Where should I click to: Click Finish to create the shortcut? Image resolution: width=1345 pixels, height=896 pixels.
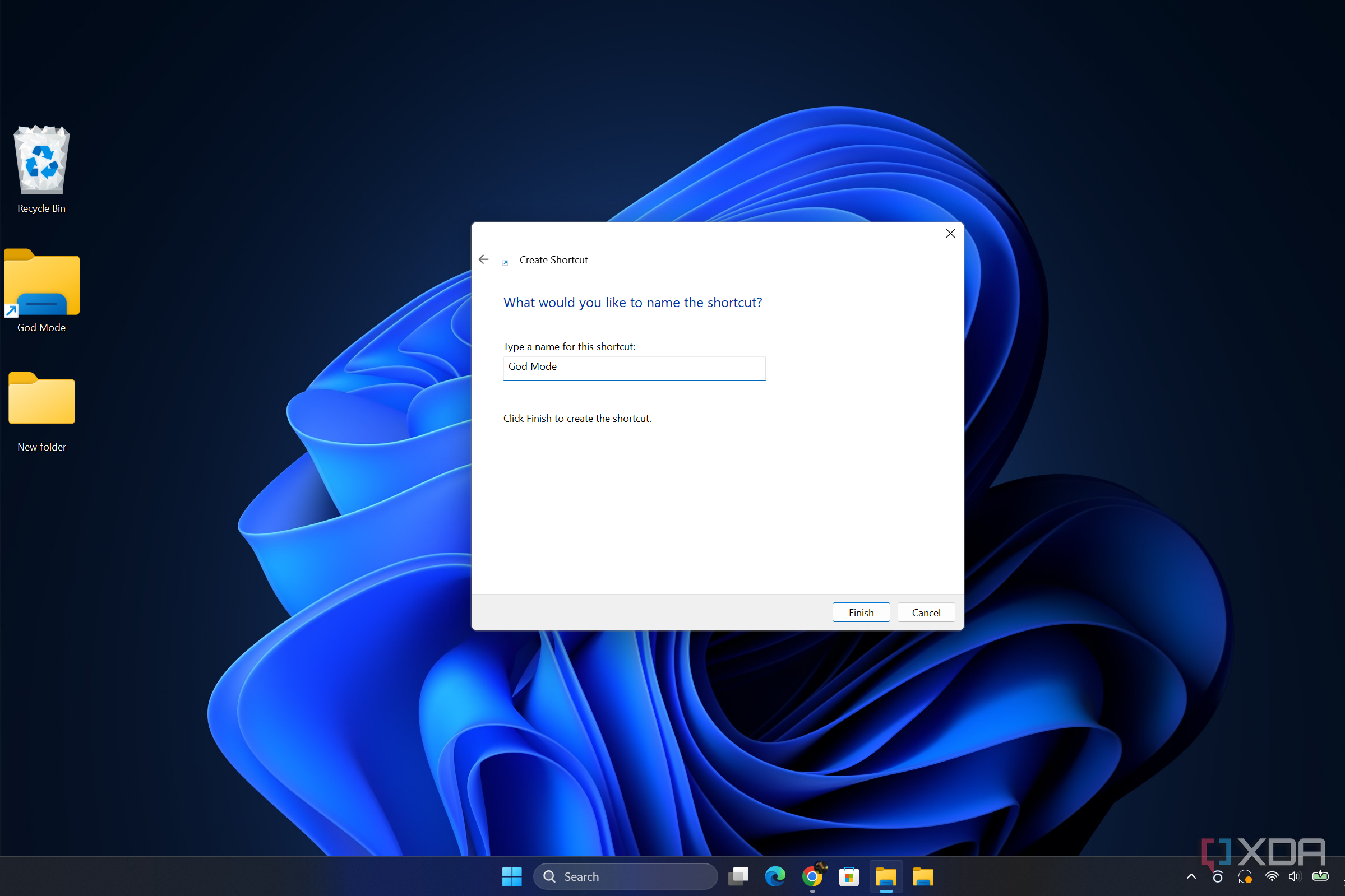pos(861,612)
